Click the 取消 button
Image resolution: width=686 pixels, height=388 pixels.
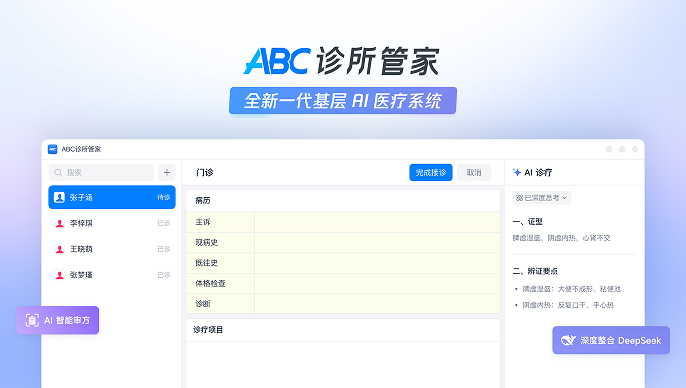(474, 172)
